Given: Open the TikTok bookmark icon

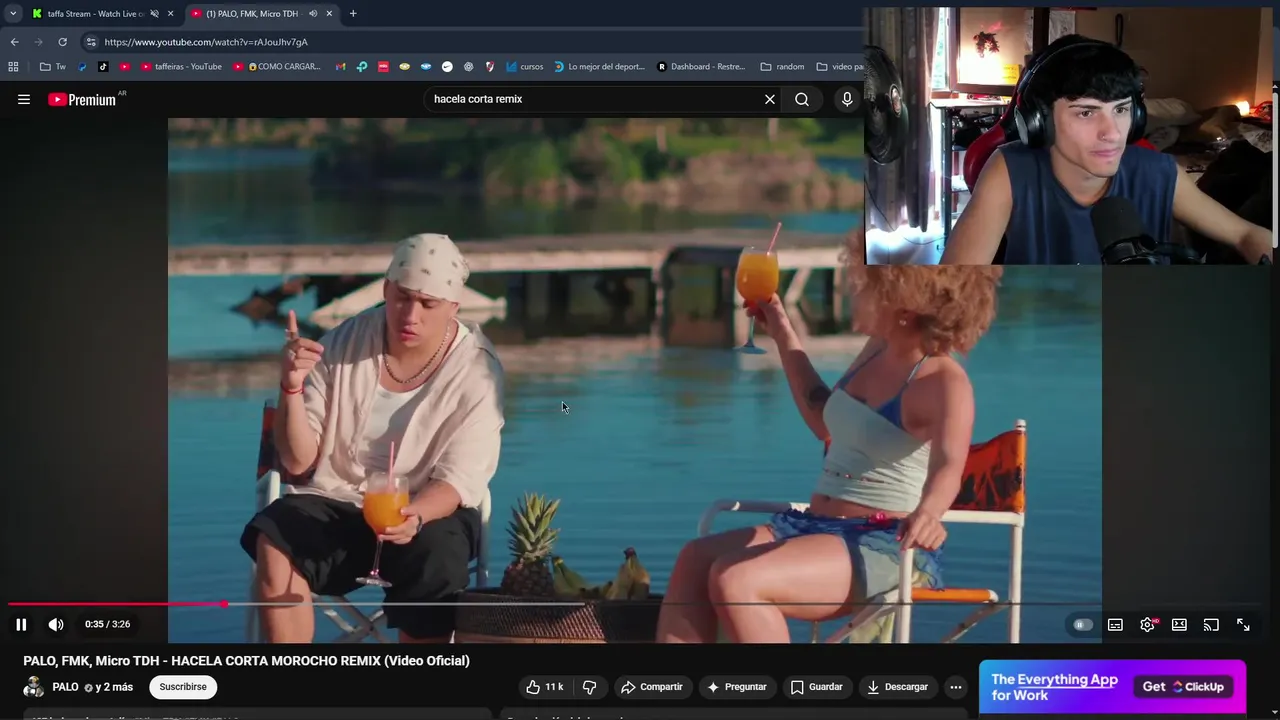Looking at the screenshot, I should tap(103, 67).
